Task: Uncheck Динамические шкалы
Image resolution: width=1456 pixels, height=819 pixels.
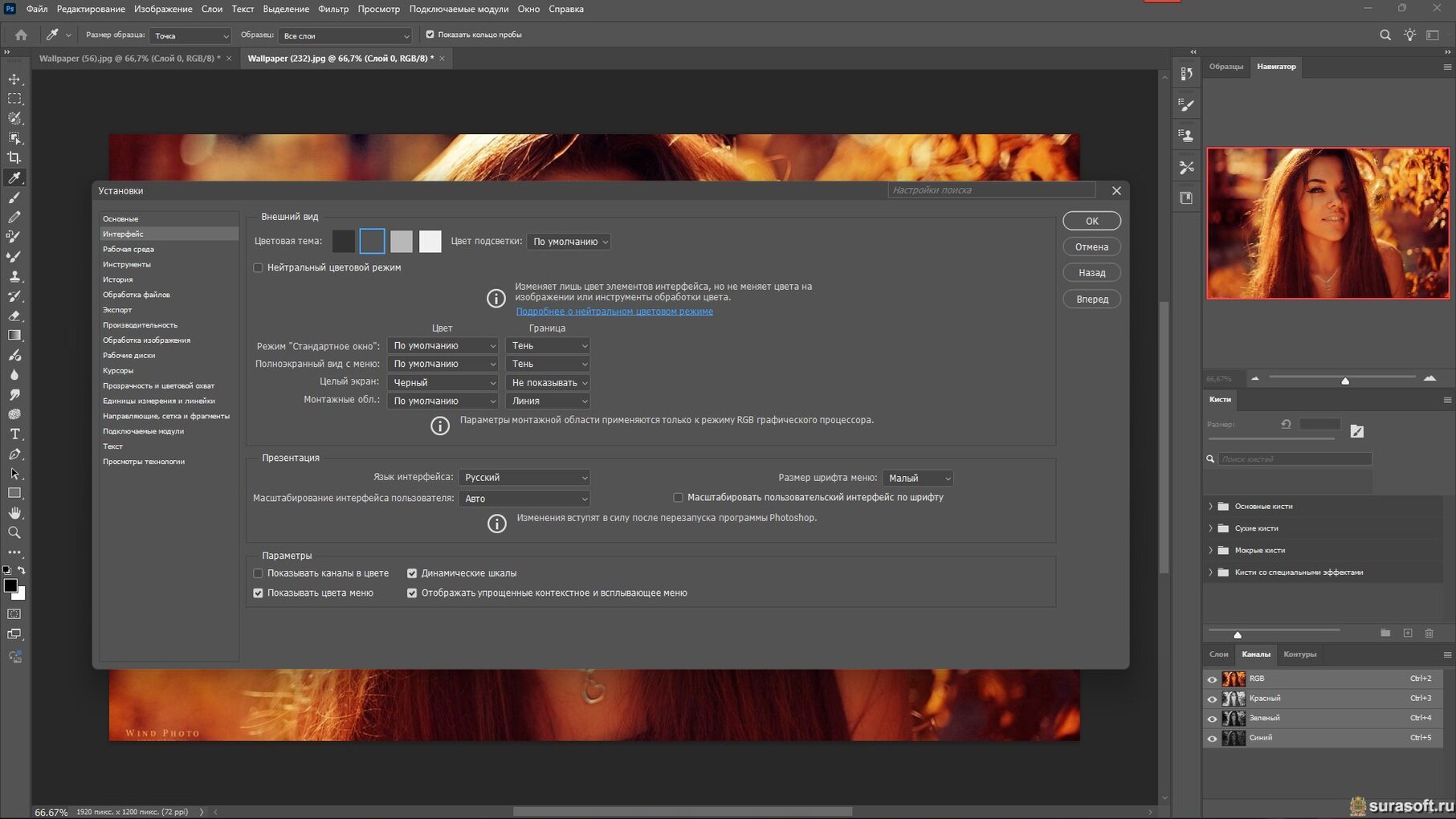Action: pyautogui.click(x=412, y=573)
